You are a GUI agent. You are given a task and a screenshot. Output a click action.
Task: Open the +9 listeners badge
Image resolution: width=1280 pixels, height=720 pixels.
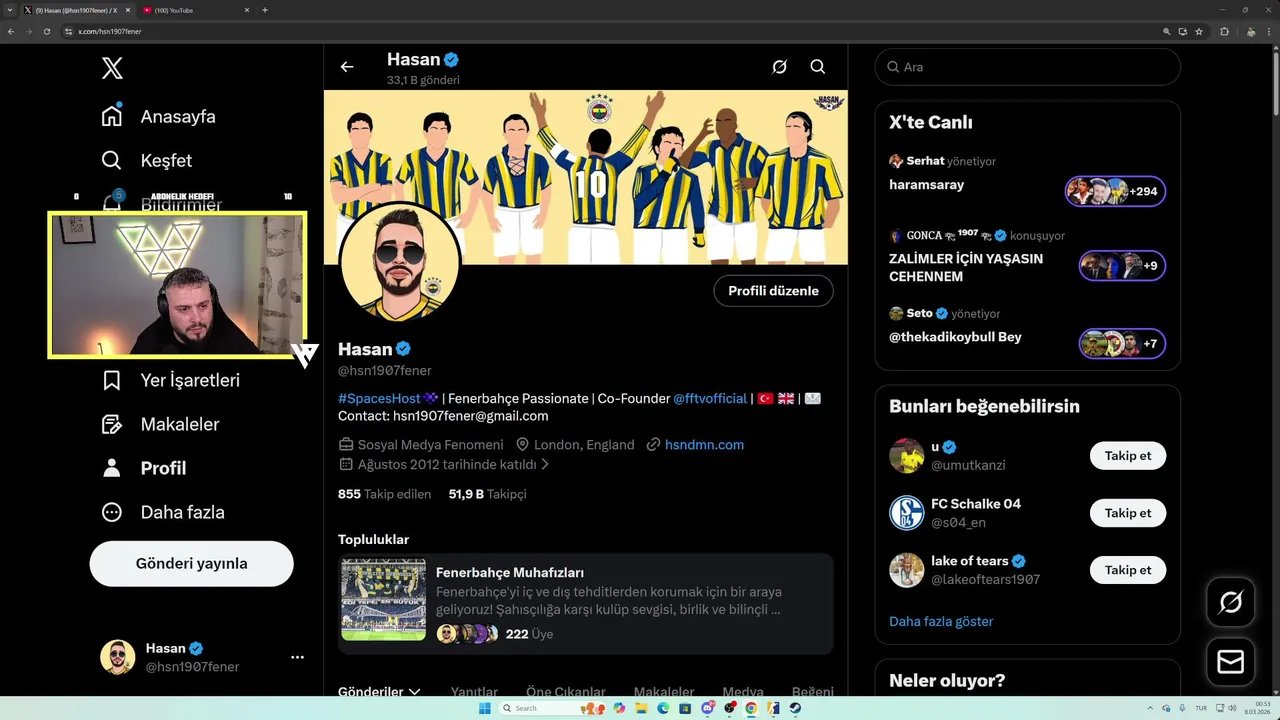coord(1122,266)
